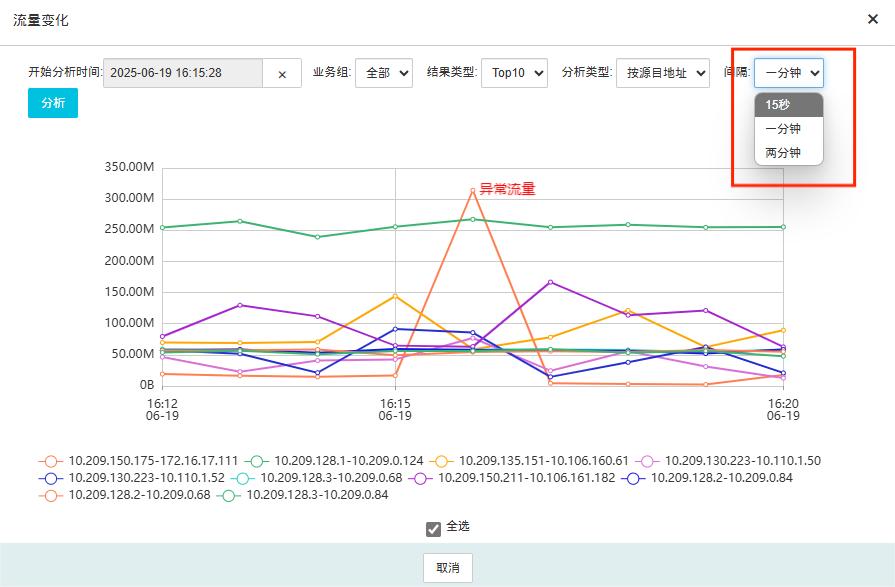Image resolution: width=895 pixels, height=587 pixels.
Task: Toggle legend 10.209.128.2-10.209.0.84
Action: point(707,478)
